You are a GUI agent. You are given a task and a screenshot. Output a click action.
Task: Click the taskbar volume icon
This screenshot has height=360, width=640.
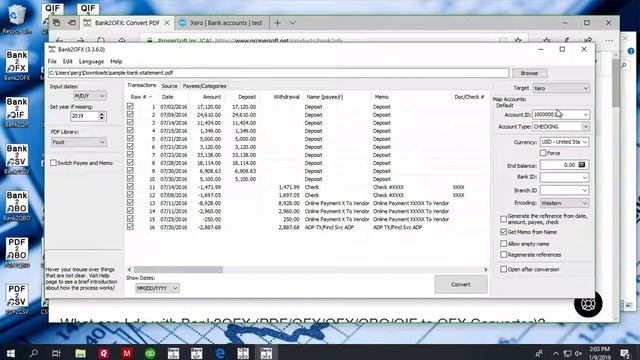point(578,353)
